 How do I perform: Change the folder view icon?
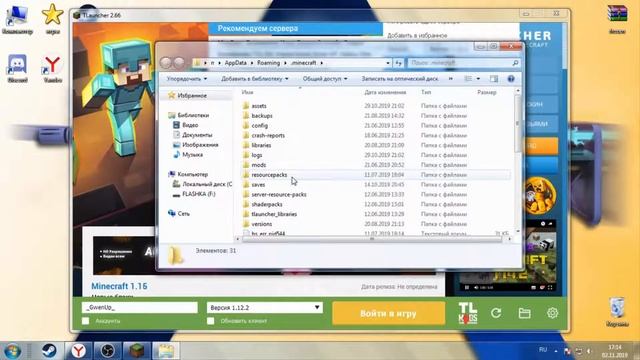click(x=468, y=79)
